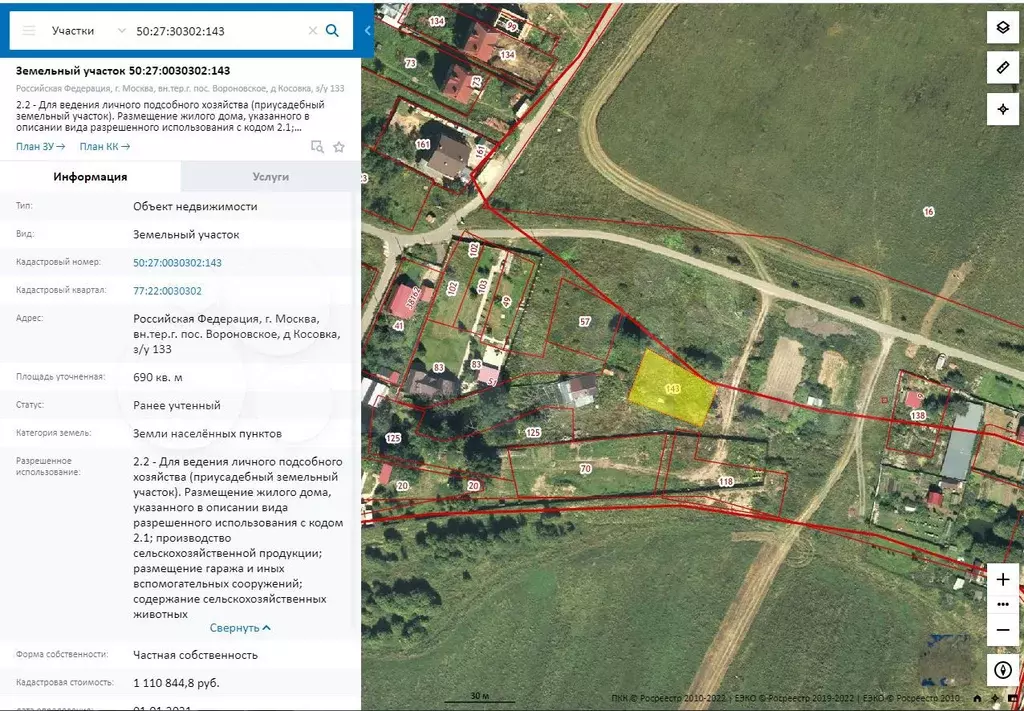Click the home icon in map footer
This screenshot has height=711, width=1024.
pyautogui.click(x=976, y=699)
